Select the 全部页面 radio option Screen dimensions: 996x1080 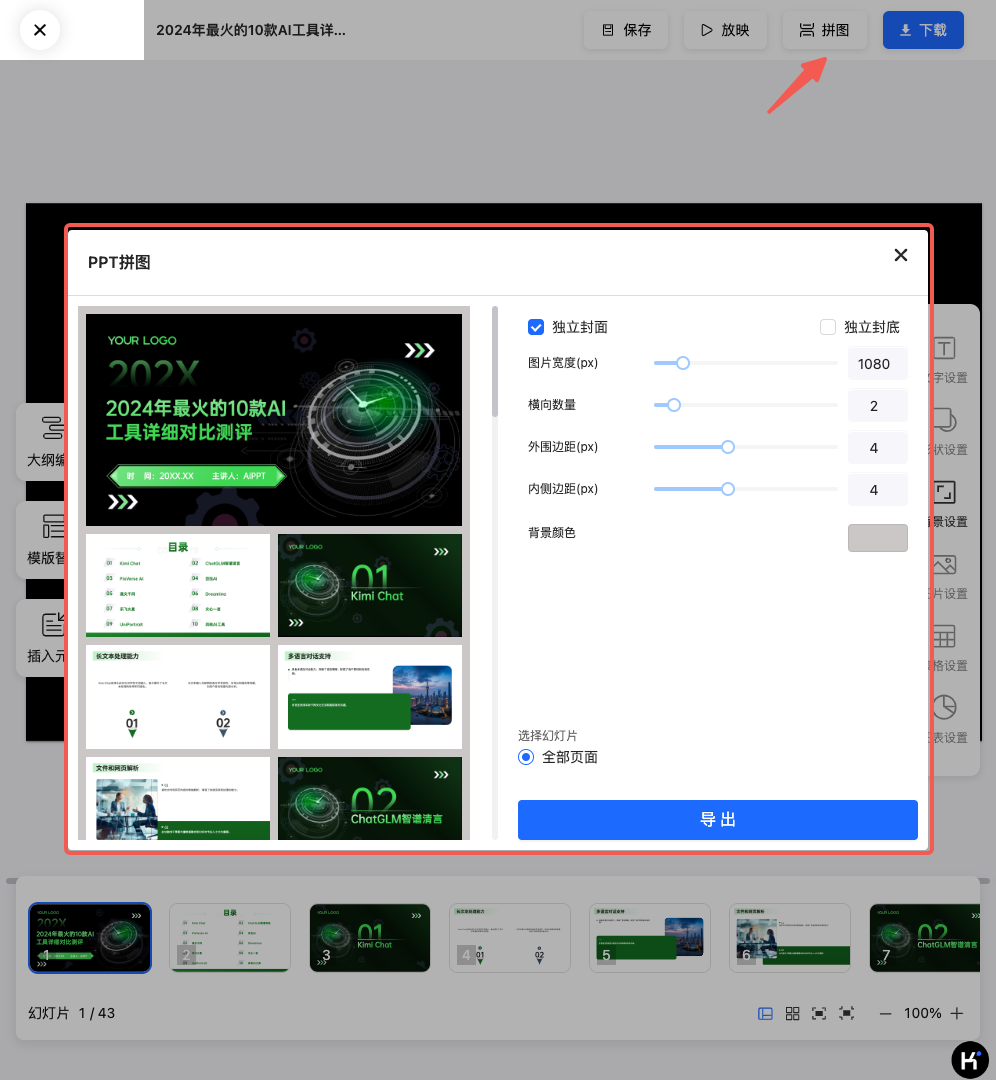point(526,757)
